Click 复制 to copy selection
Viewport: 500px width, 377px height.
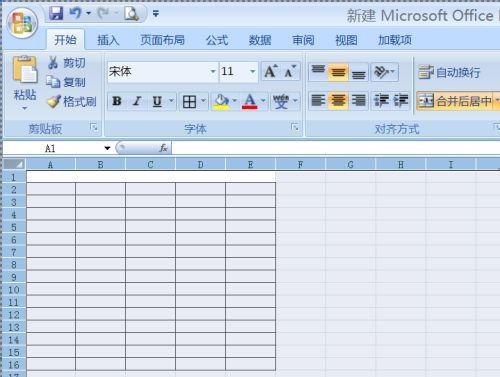66,82
